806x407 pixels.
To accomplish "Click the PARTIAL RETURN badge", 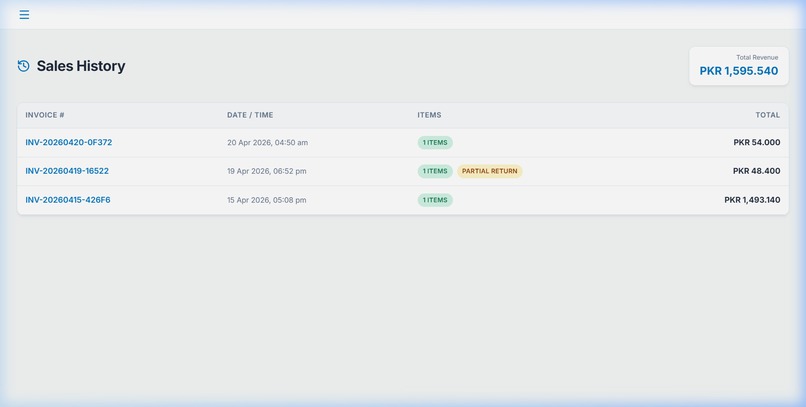I will 489,171.
